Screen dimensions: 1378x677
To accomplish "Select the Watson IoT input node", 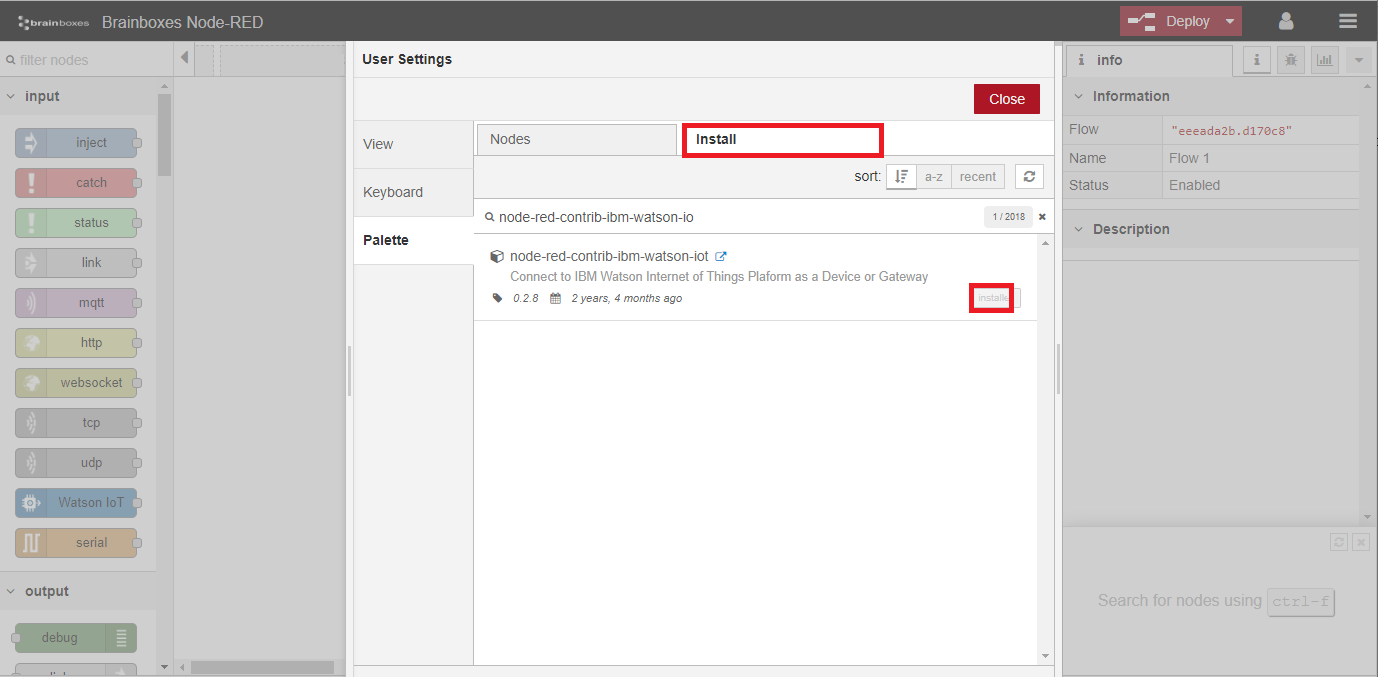I will pos(76,502).
